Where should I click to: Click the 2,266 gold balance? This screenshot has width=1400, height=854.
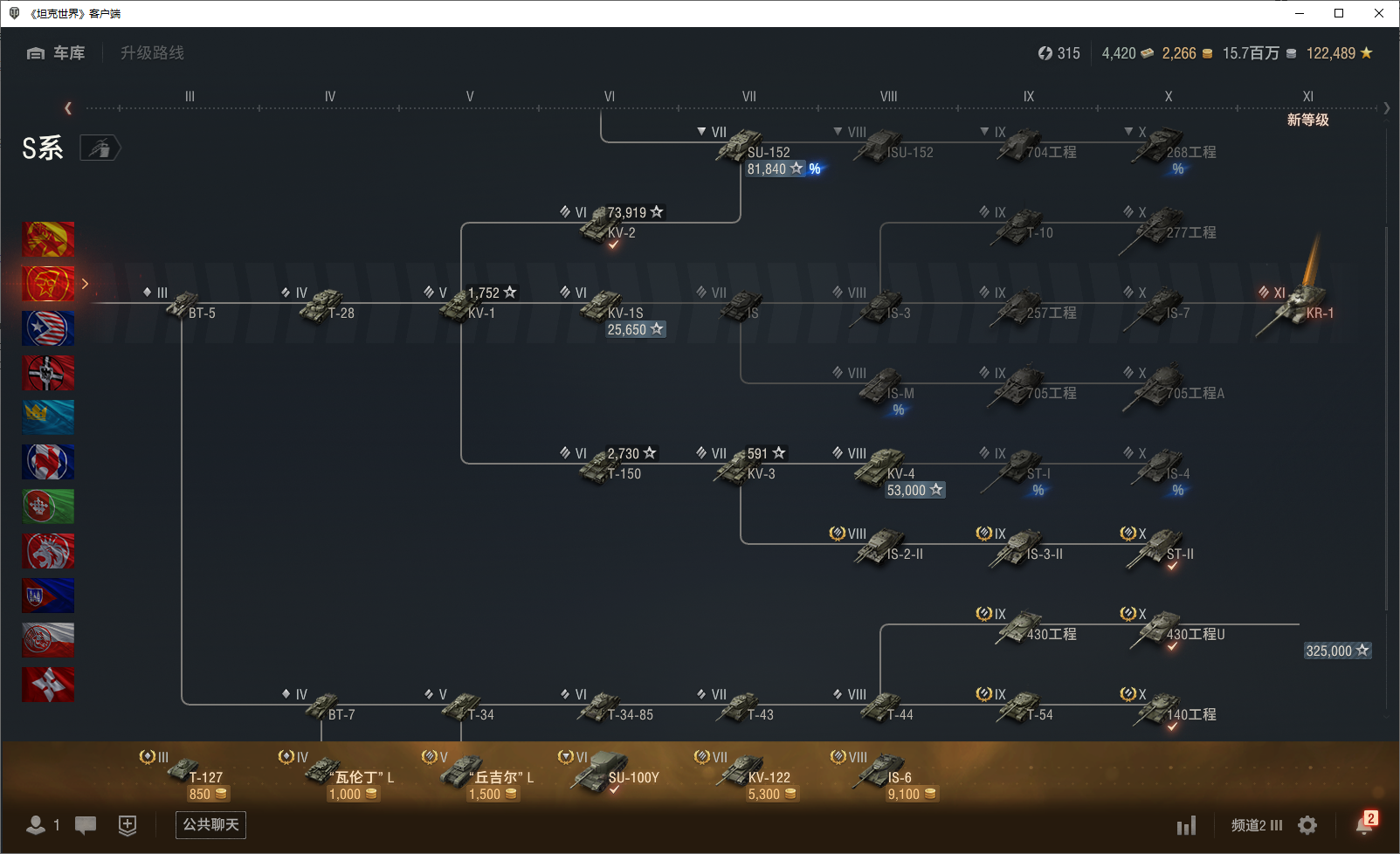pyautogui.click(x=1187, y=53)
